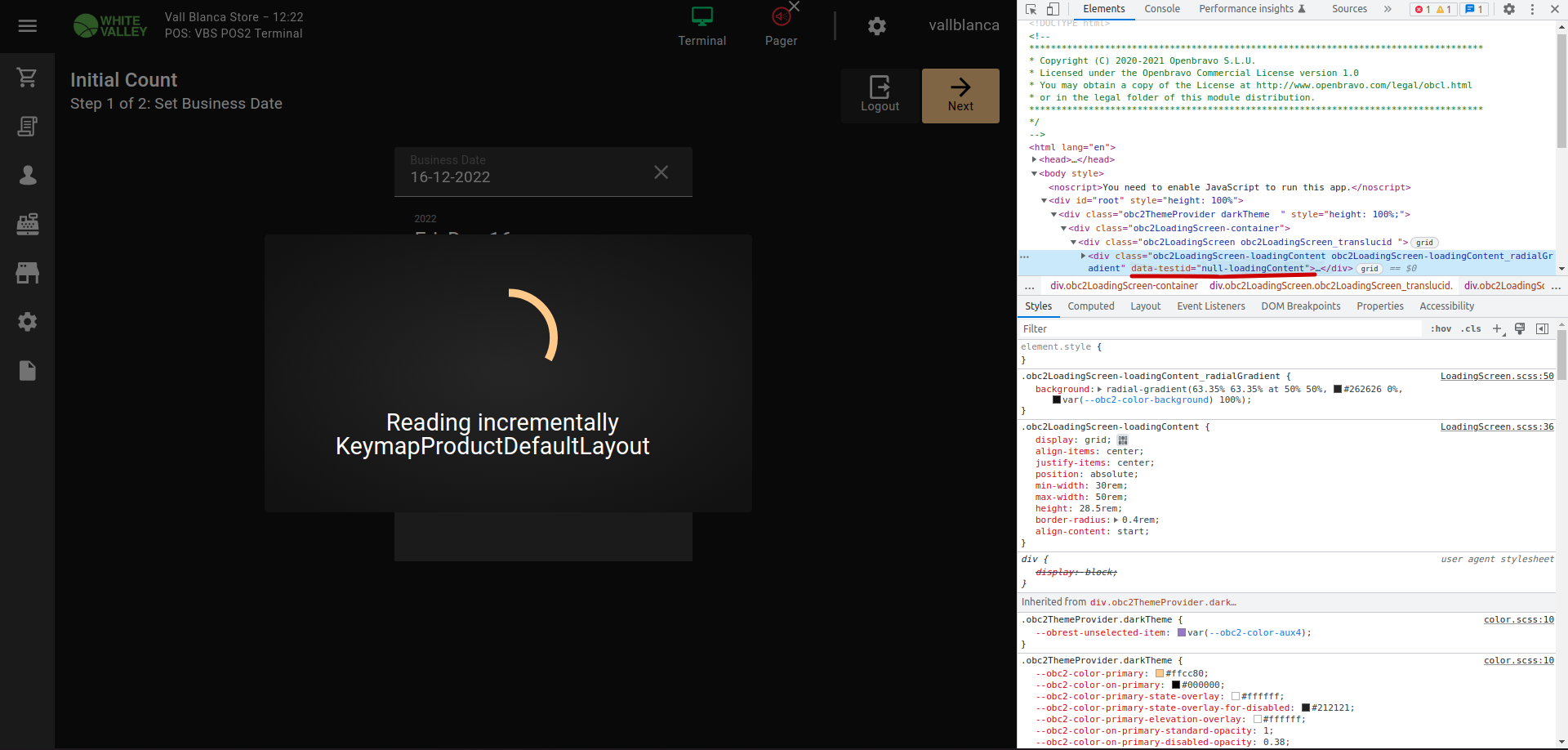
Task: Open the Computed styles tab
Action: coord(1090,306)
